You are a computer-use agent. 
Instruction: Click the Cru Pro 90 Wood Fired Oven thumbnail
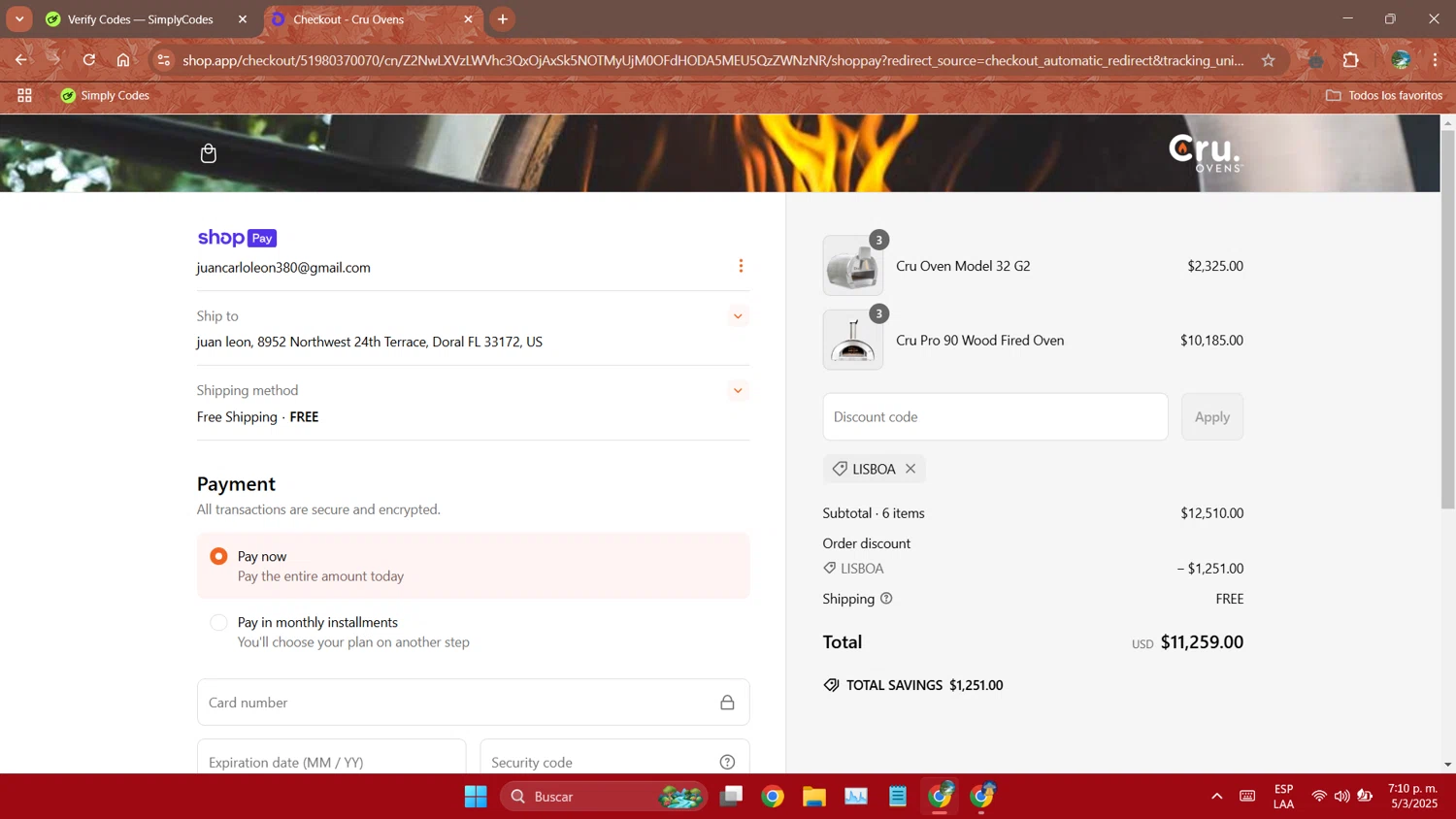(853, 340)
